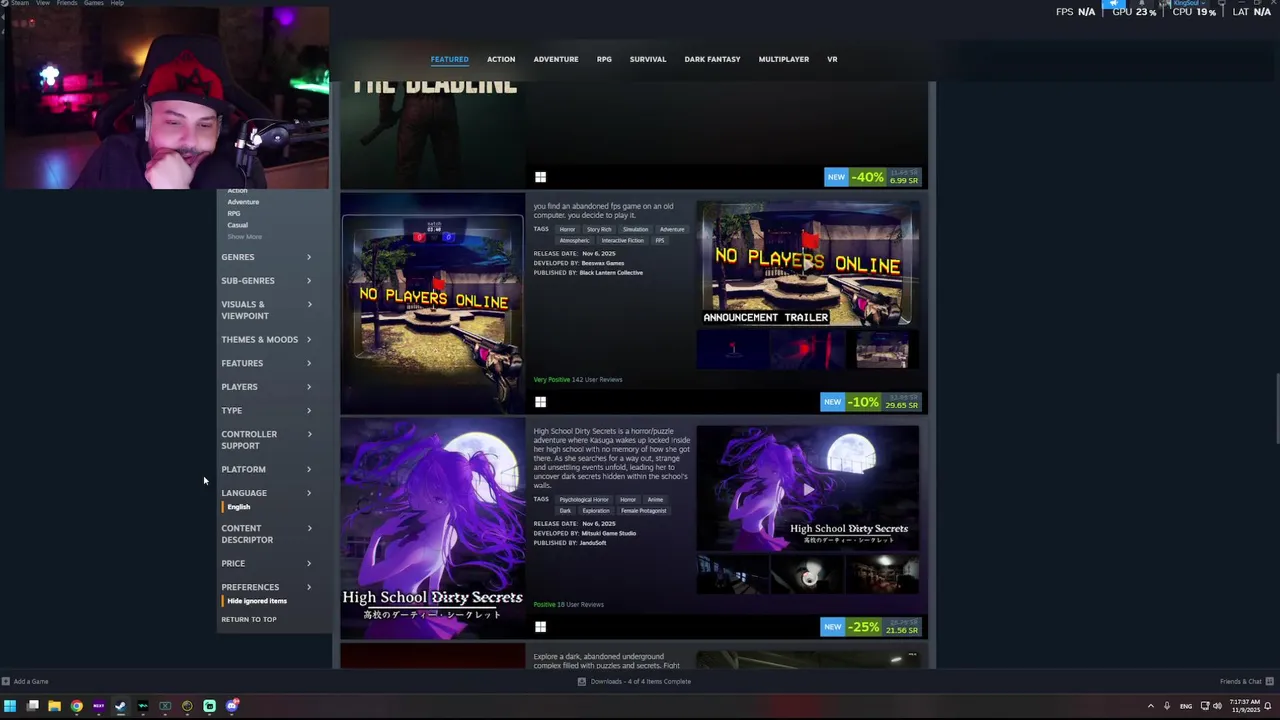Click Show More under genre list

(244, 237)
